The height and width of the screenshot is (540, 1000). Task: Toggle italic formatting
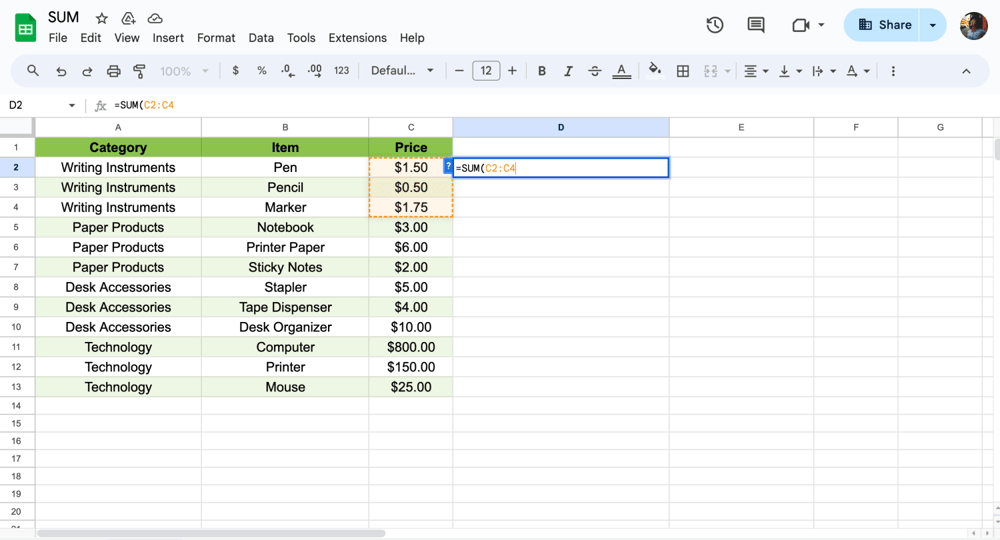click(568, 71)
